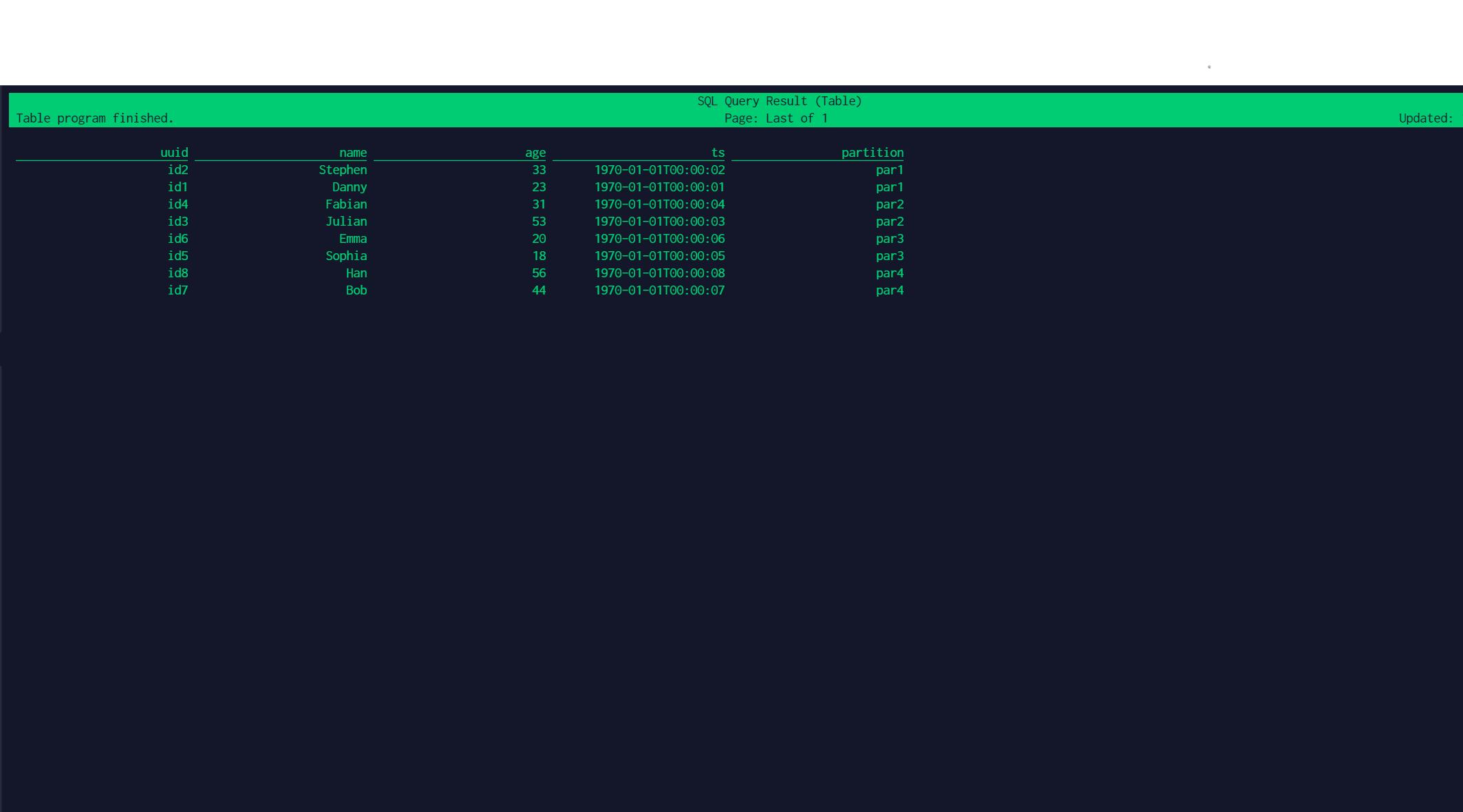Image resolution: width=1463 pixels, height=812 pixels.
Task: Click the SQL Query Result title
Action: [779, 101]
